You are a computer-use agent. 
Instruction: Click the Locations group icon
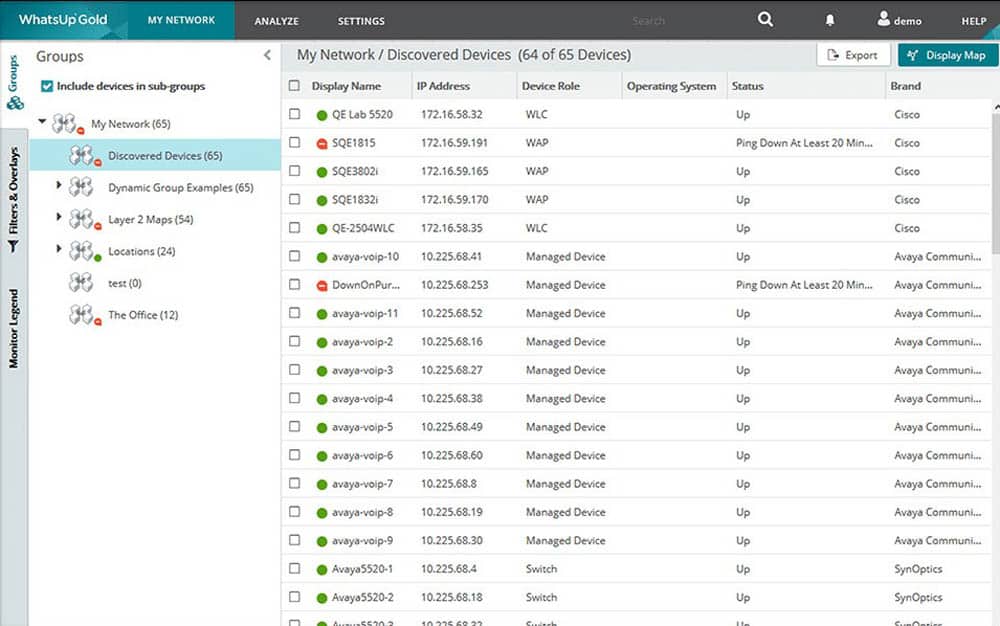pos(84,251)
